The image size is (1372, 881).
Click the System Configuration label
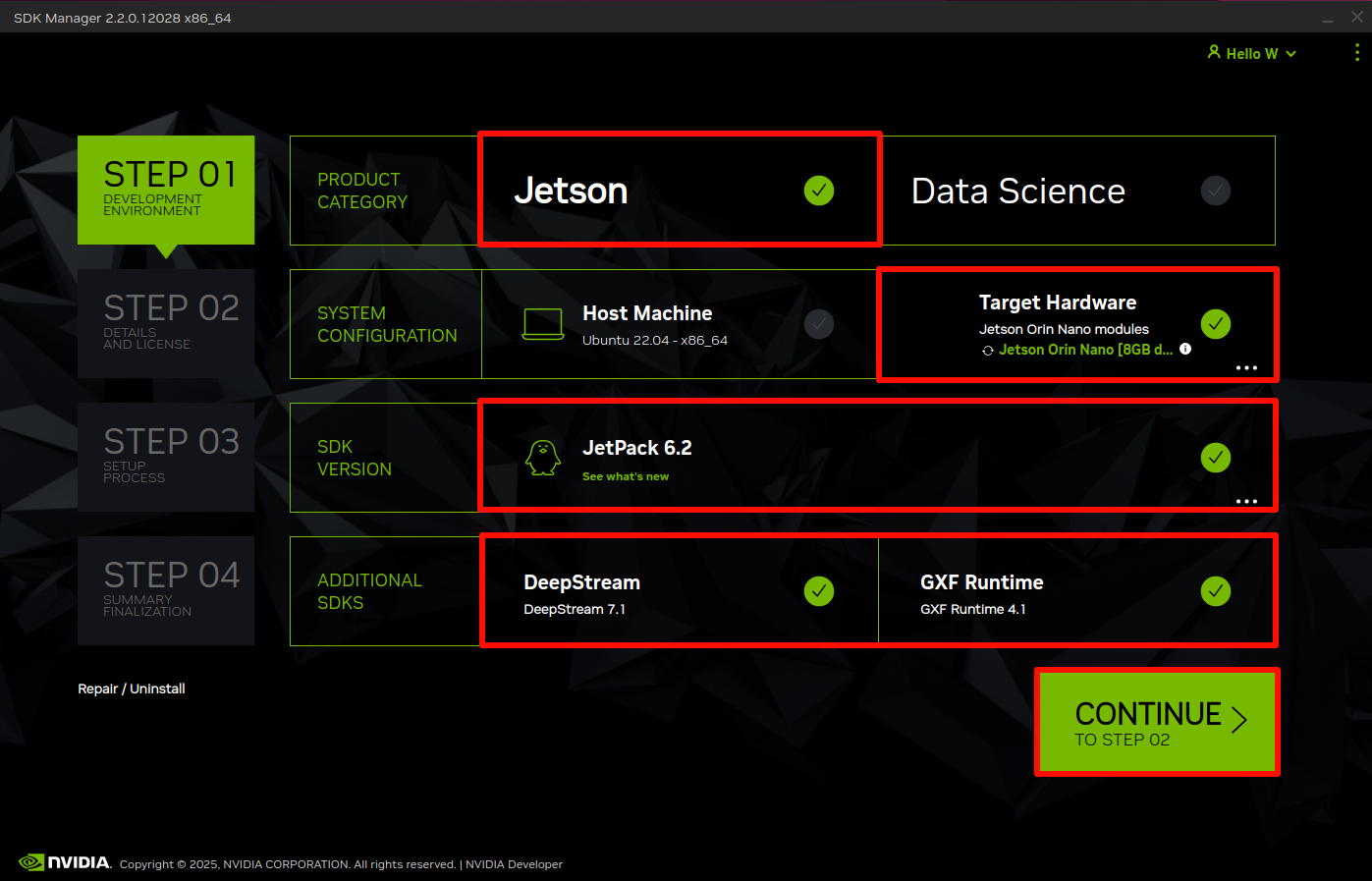[x=387, y=324]
